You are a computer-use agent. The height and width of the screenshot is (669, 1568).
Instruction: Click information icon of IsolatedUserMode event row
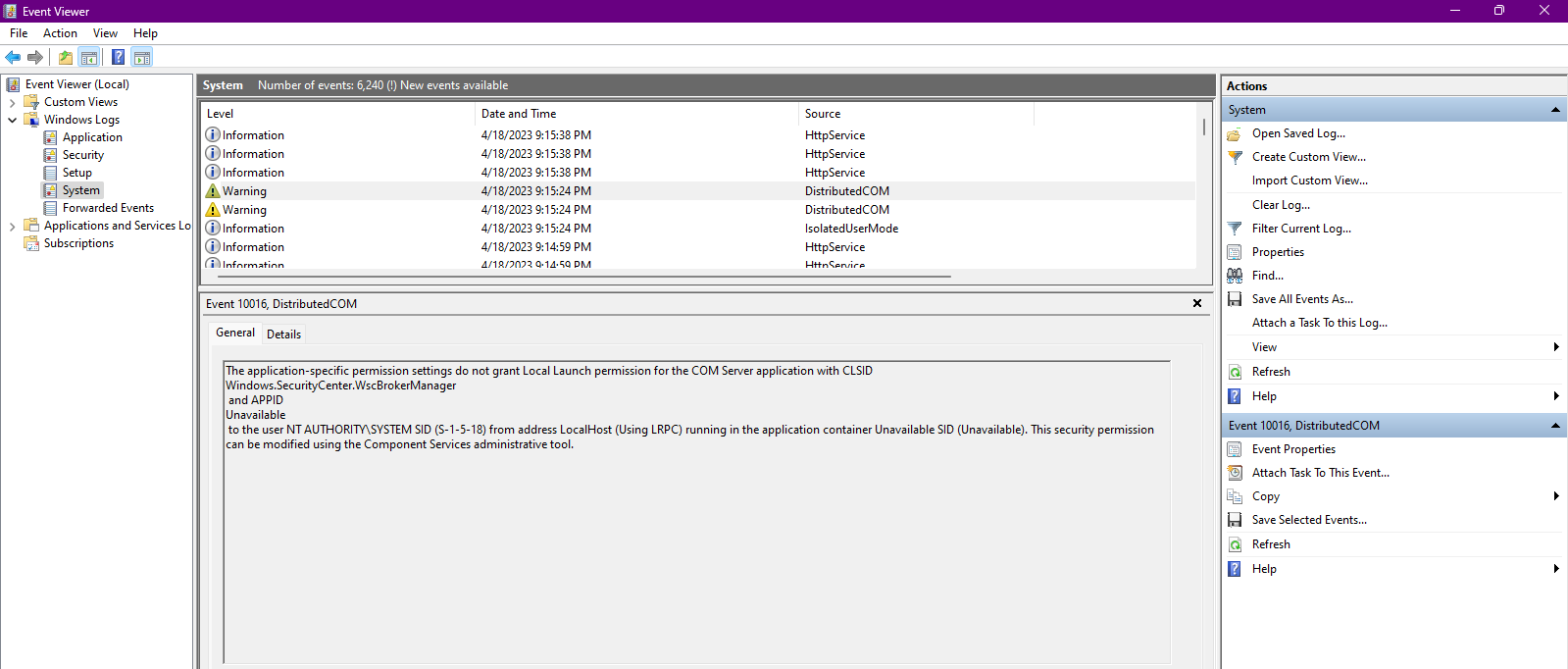[x=212, y=229]
